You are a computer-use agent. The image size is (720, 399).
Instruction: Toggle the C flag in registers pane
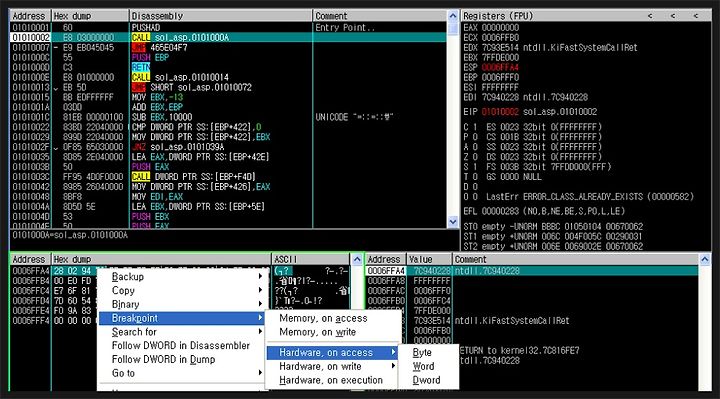click(x=475, y=127)
